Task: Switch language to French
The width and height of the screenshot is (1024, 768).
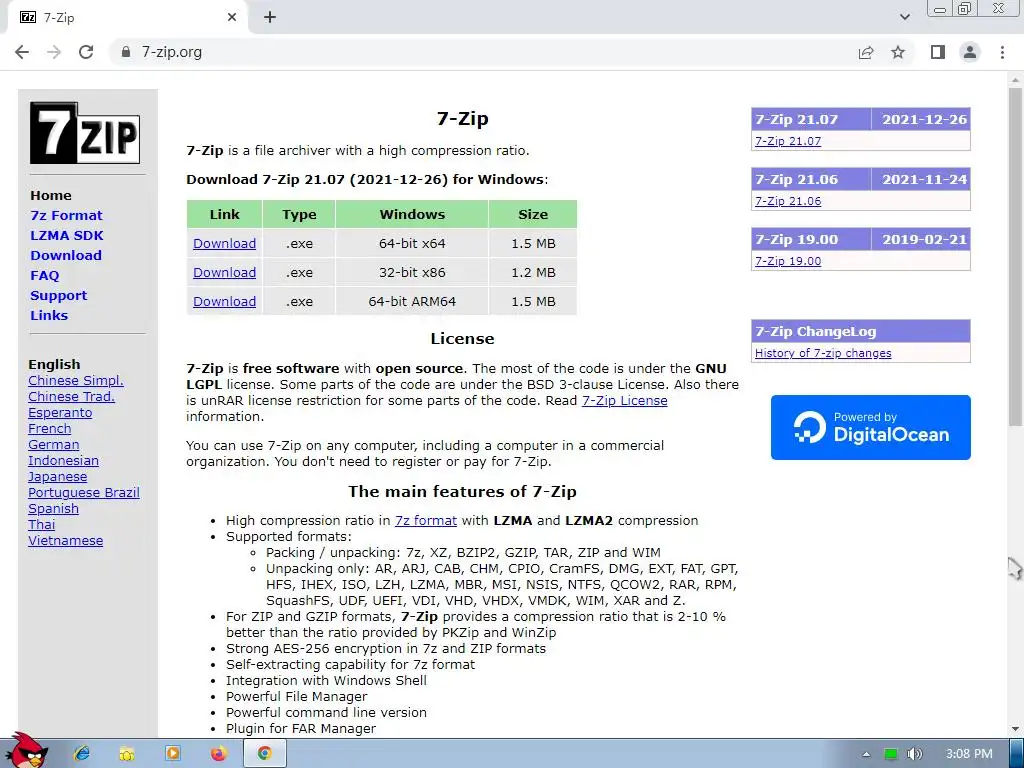Action: tap(50, 428)
